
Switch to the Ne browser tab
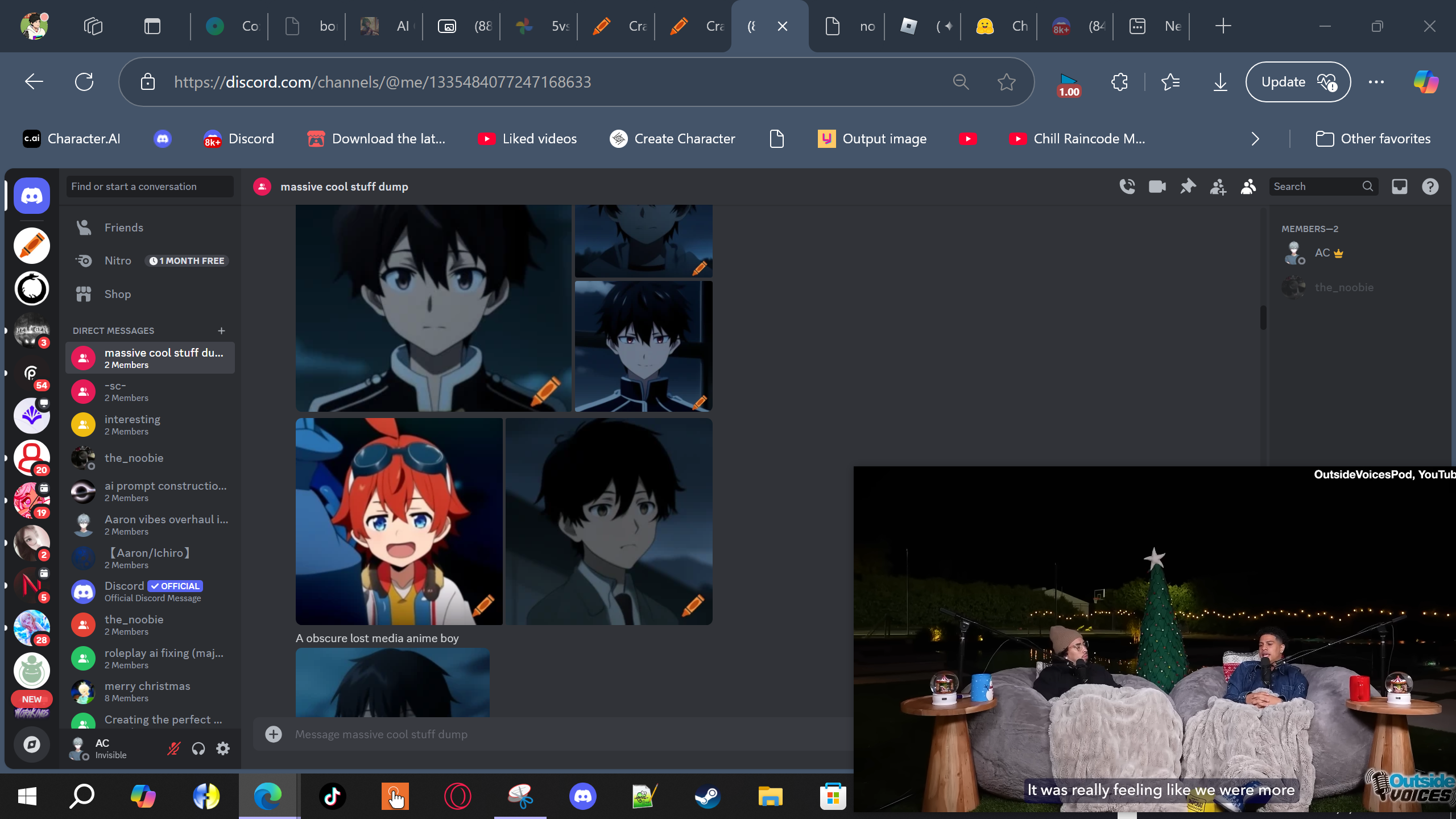[1152, 26]
